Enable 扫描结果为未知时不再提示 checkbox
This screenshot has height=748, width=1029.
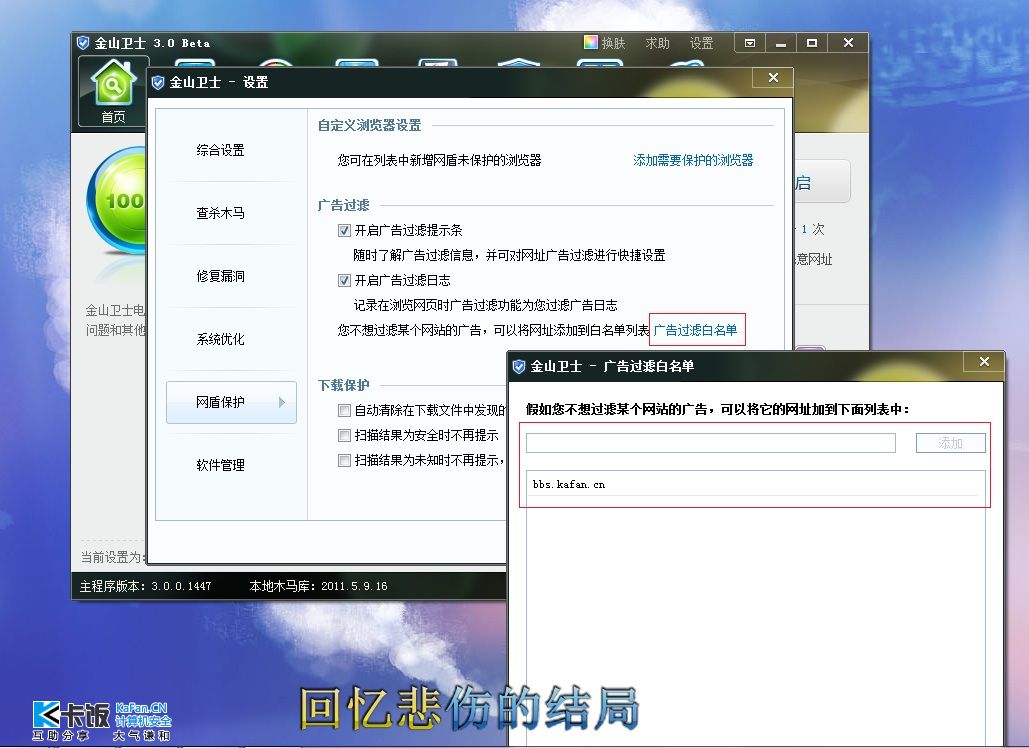(x=344, y=460)
